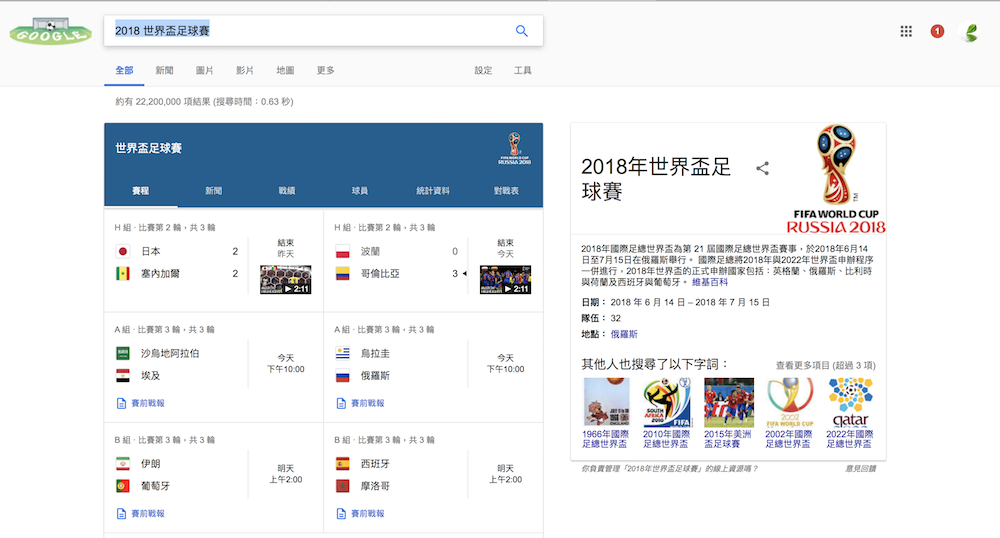Click the Iran flag icon

coord(123,463)
